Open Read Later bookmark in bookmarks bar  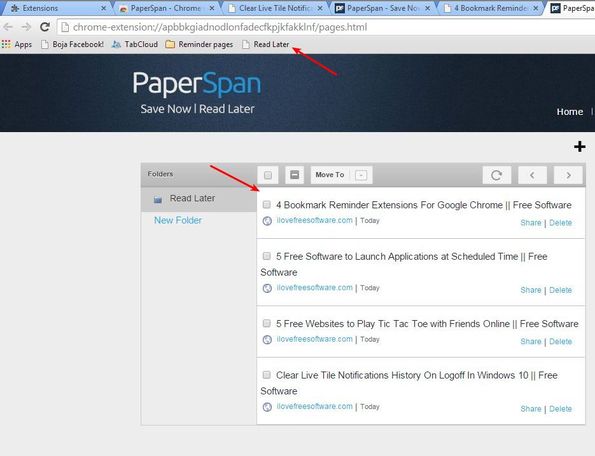tap(266, 44)
